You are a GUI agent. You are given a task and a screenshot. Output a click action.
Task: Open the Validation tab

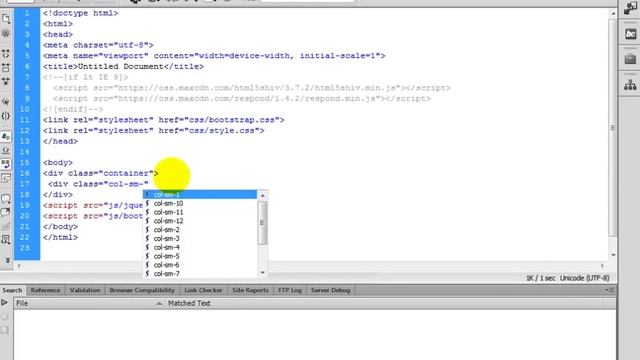(x=85, y=290)
